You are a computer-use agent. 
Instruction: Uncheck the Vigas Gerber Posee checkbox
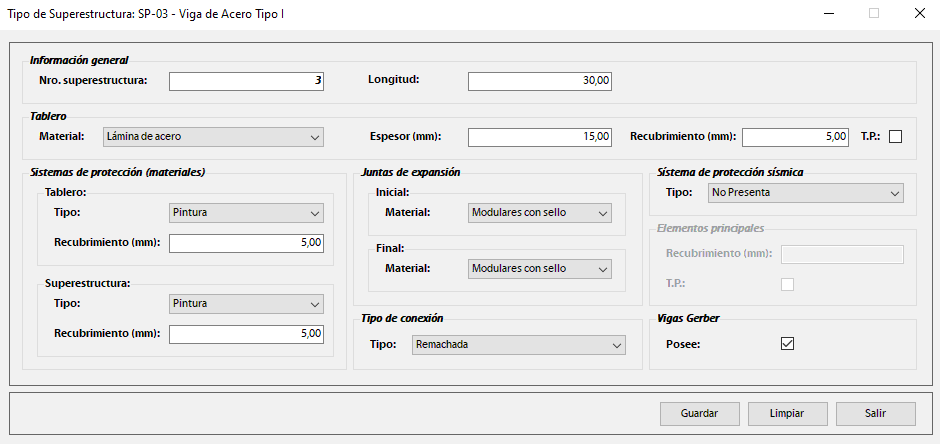click(787, 343)
